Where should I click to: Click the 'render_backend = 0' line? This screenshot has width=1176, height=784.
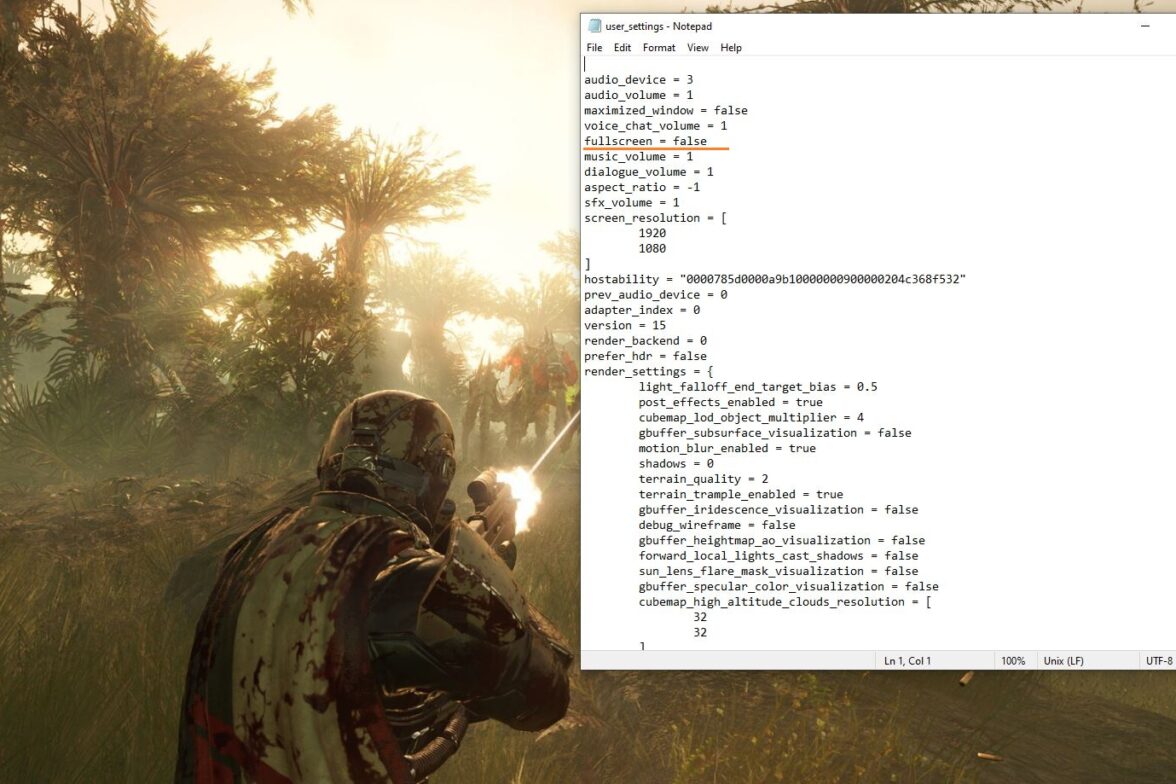645,341
